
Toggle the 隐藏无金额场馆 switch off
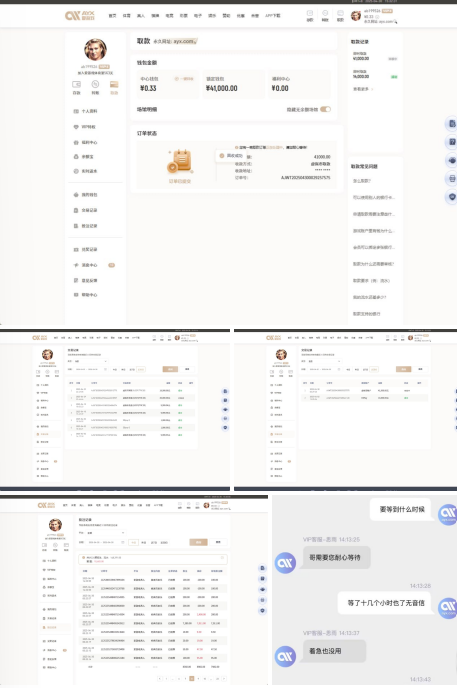tap(325, 109)
